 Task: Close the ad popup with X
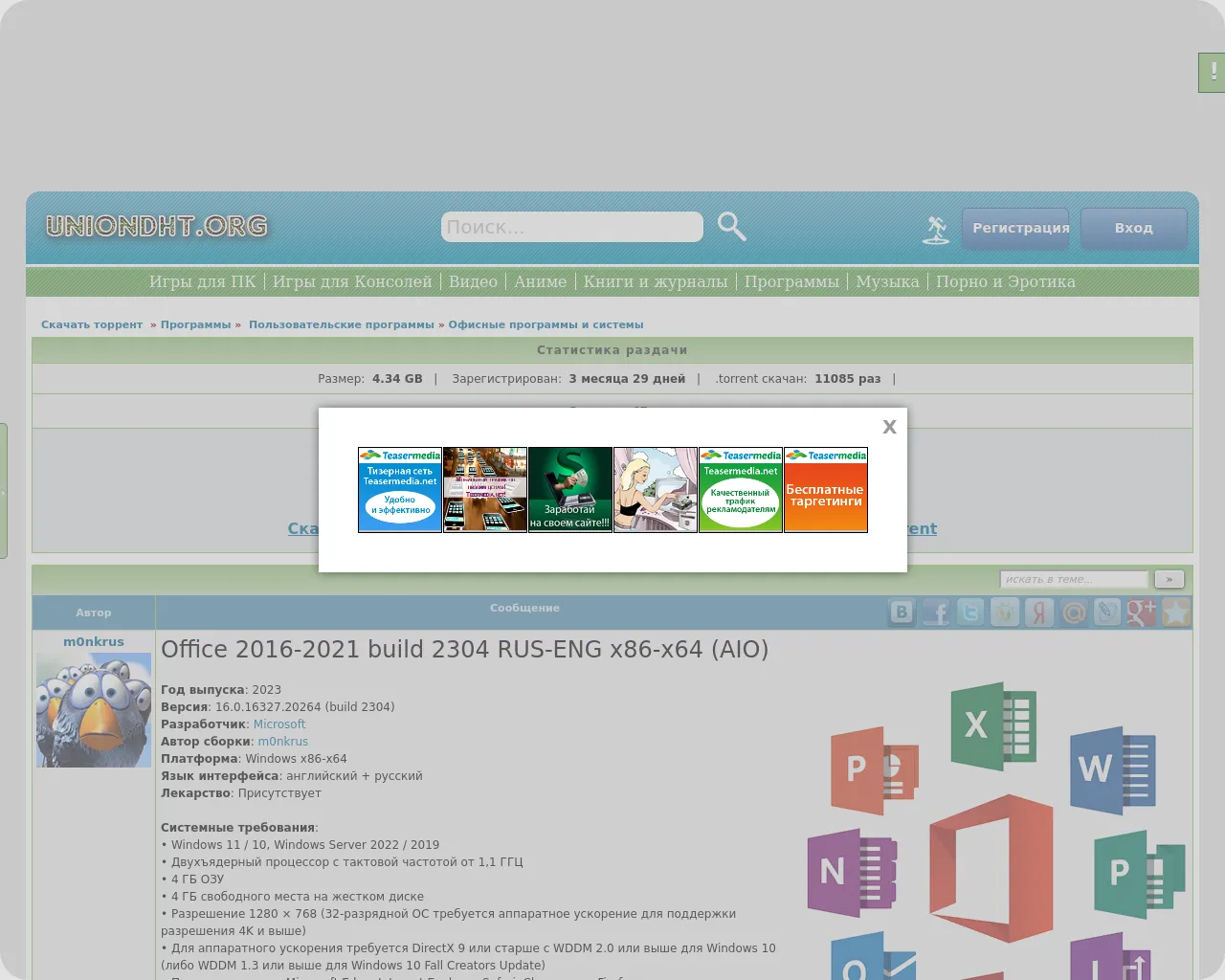(x=889, y=427)
